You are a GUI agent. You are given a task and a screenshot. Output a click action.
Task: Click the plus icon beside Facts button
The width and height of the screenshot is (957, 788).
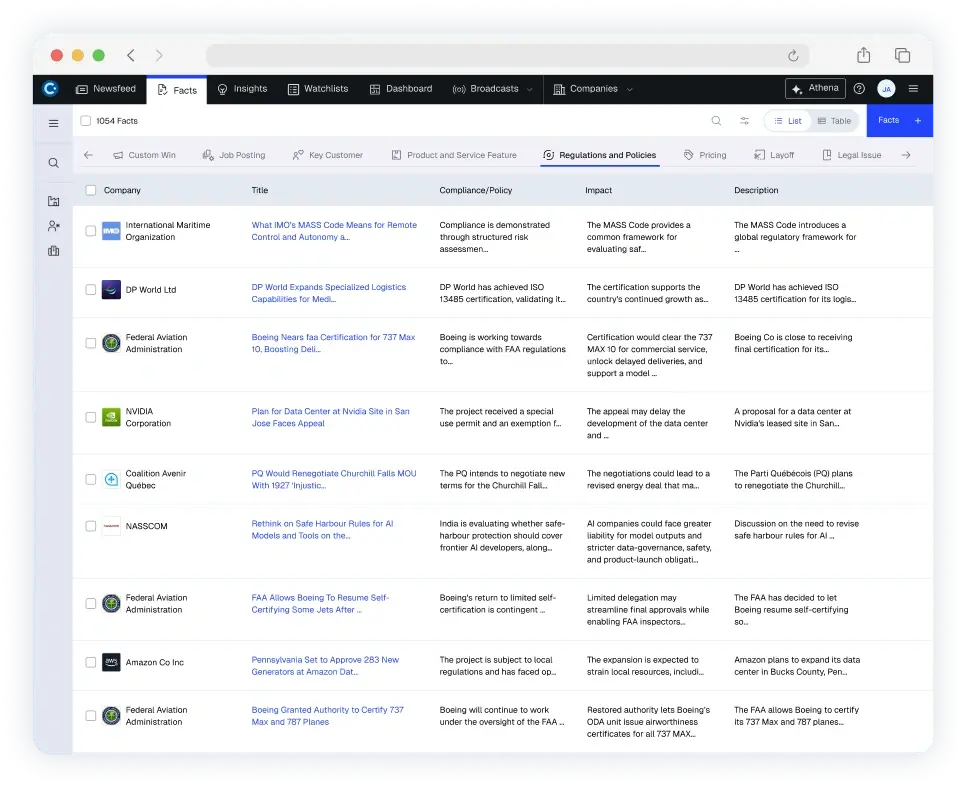917,121
